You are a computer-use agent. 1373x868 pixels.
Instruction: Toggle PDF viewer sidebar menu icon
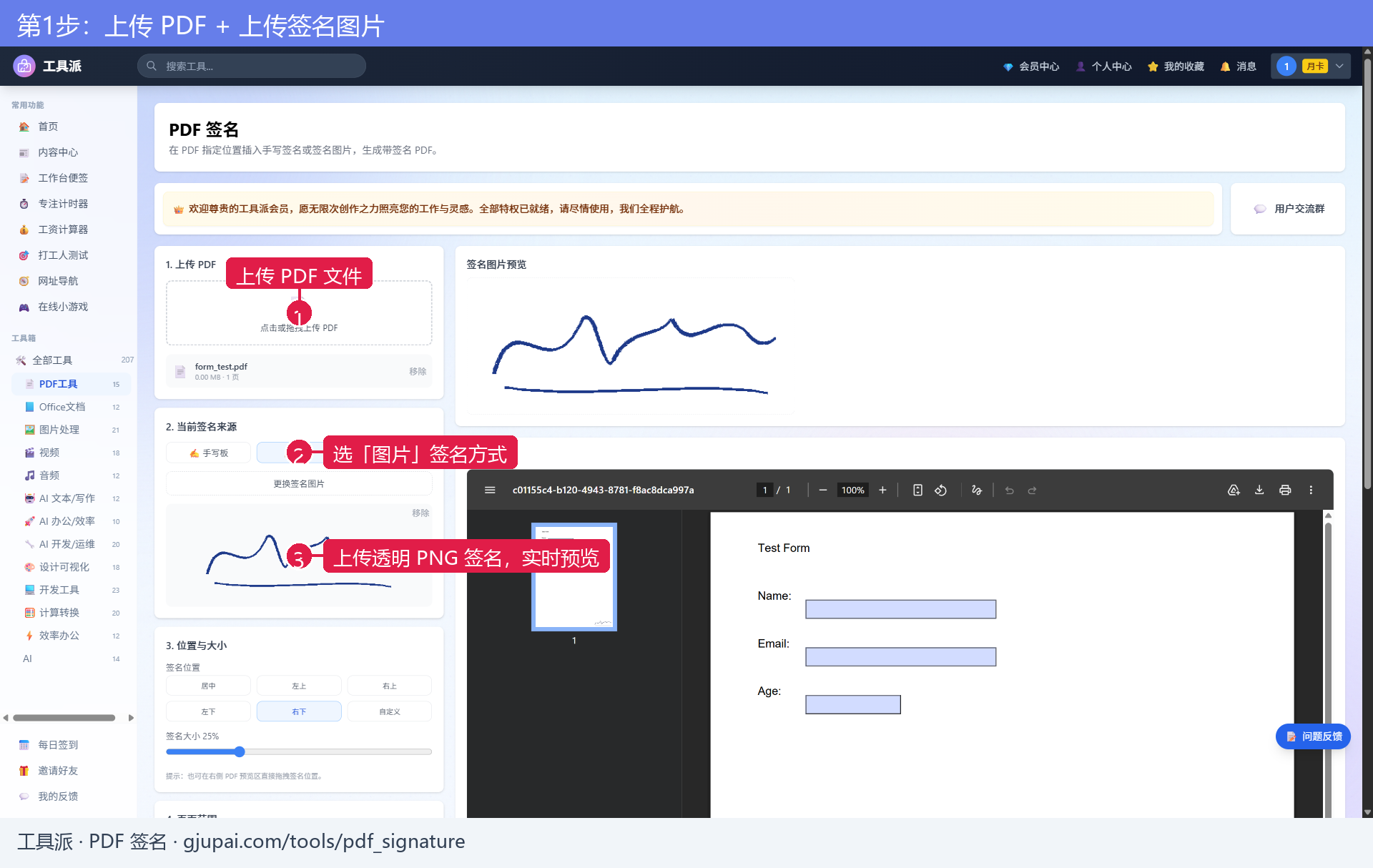coord(490,490)
